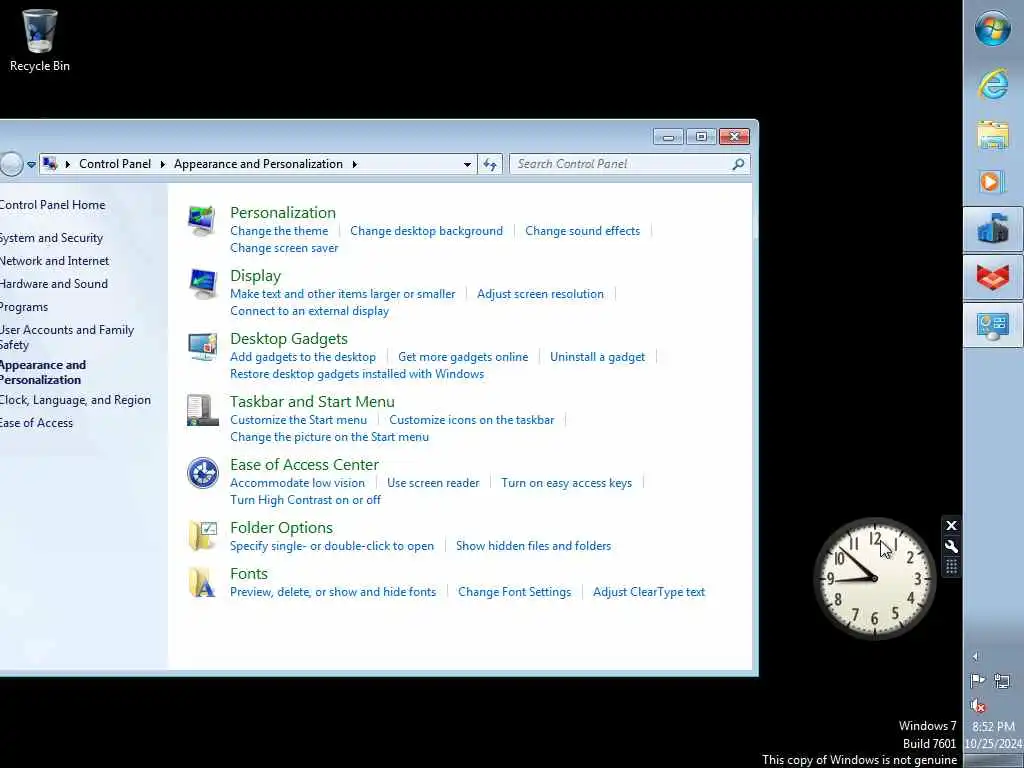Screen dimensions: 1024x768
Task: Open Programs category in sidebar
Action: (24, 307)
